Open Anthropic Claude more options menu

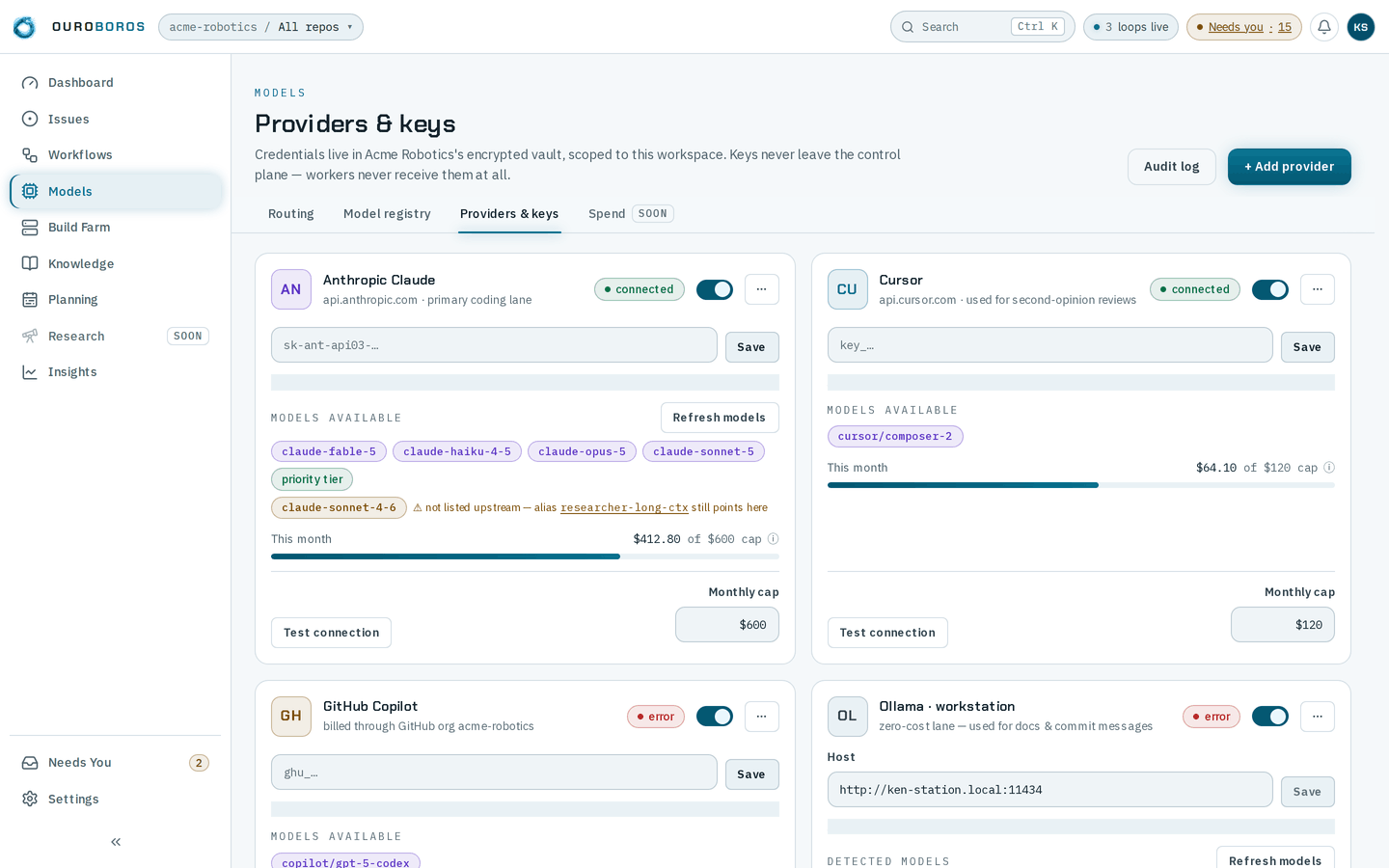click(x=762, y=289)
